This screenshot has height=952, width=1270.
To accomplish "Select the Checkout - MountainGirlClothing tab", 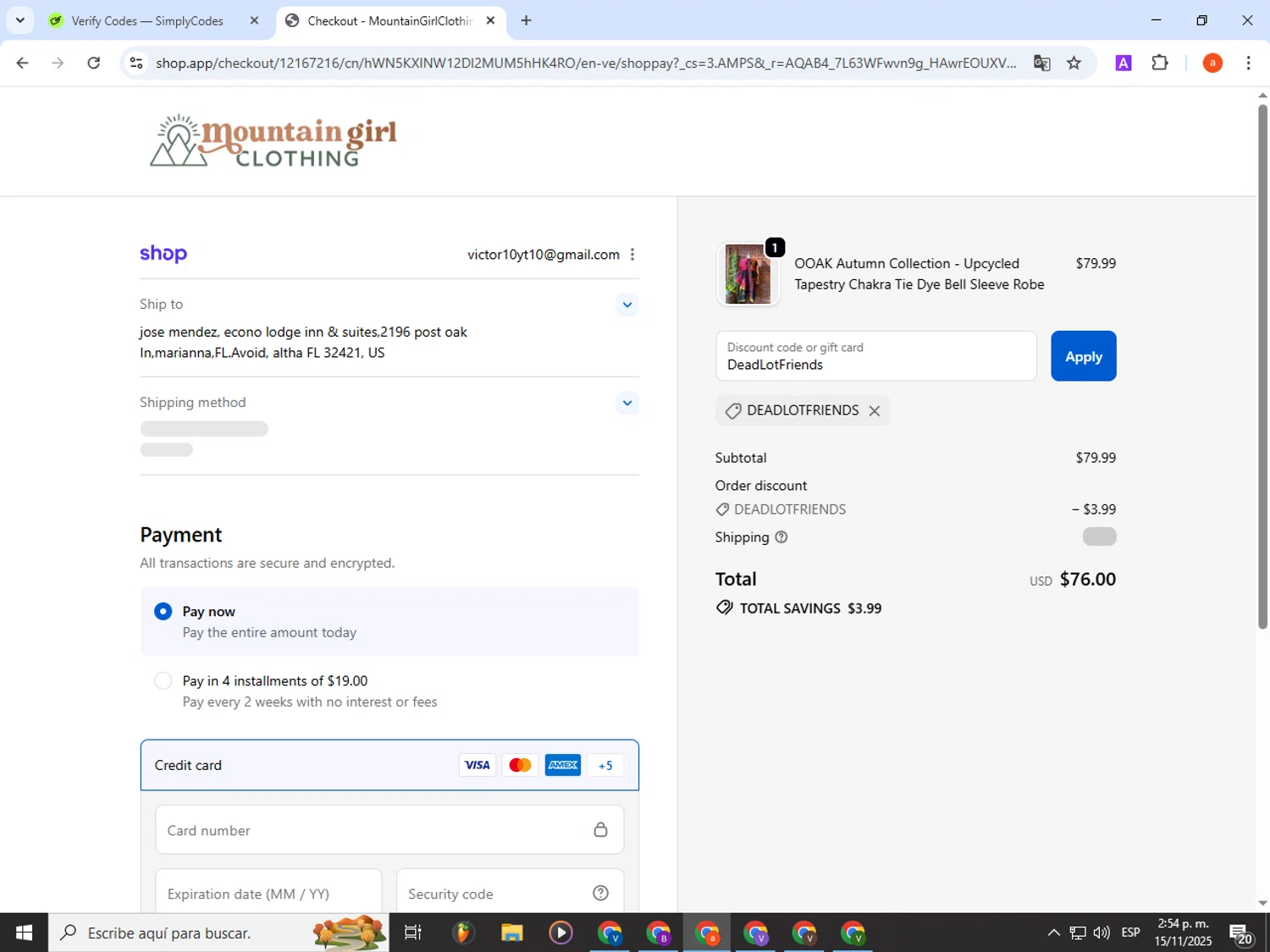I will point(389,20).
